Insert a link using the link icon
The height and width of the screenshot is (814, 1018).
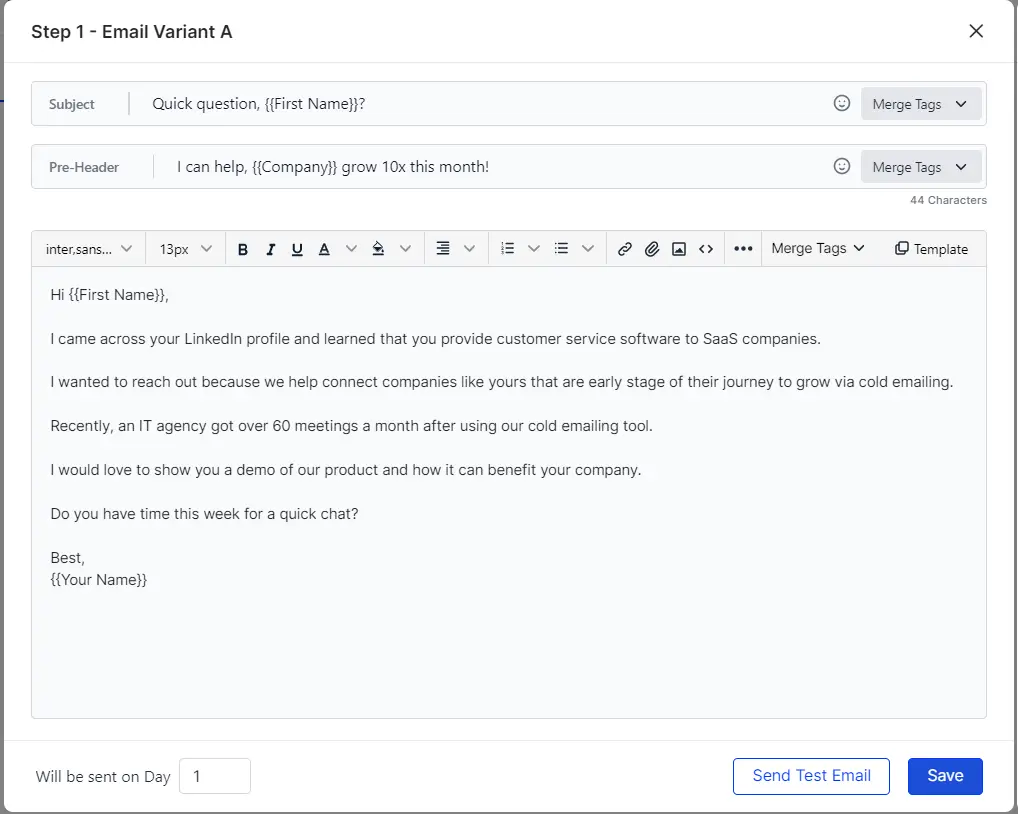625,250
